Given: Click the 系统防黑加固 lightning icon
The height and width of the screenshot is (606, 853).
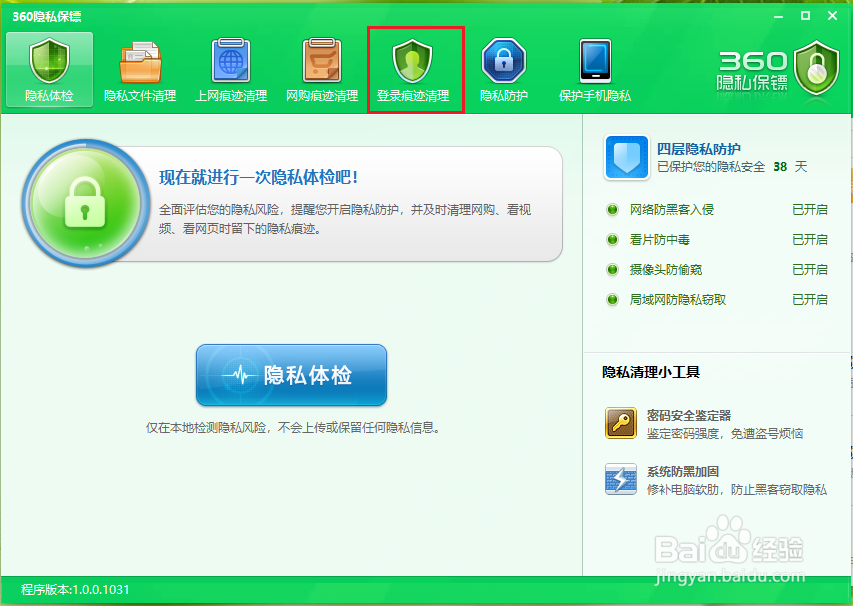Looking at the screenshot, I should click(x=621, y=479).
